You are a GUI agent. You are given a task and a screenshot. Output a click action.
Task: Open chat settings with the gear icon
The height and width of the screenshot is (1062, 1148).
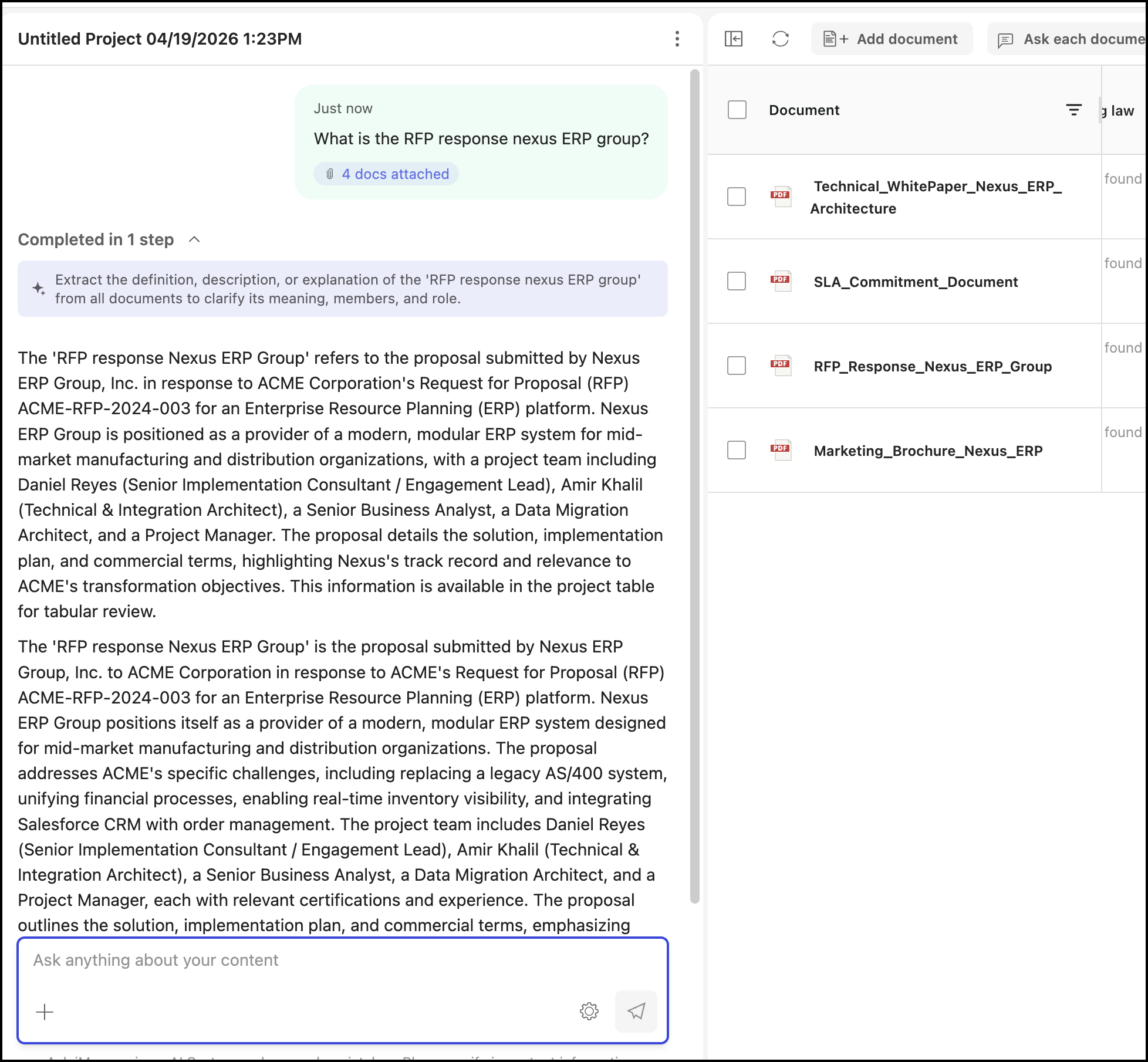[x=589, y=1011]
